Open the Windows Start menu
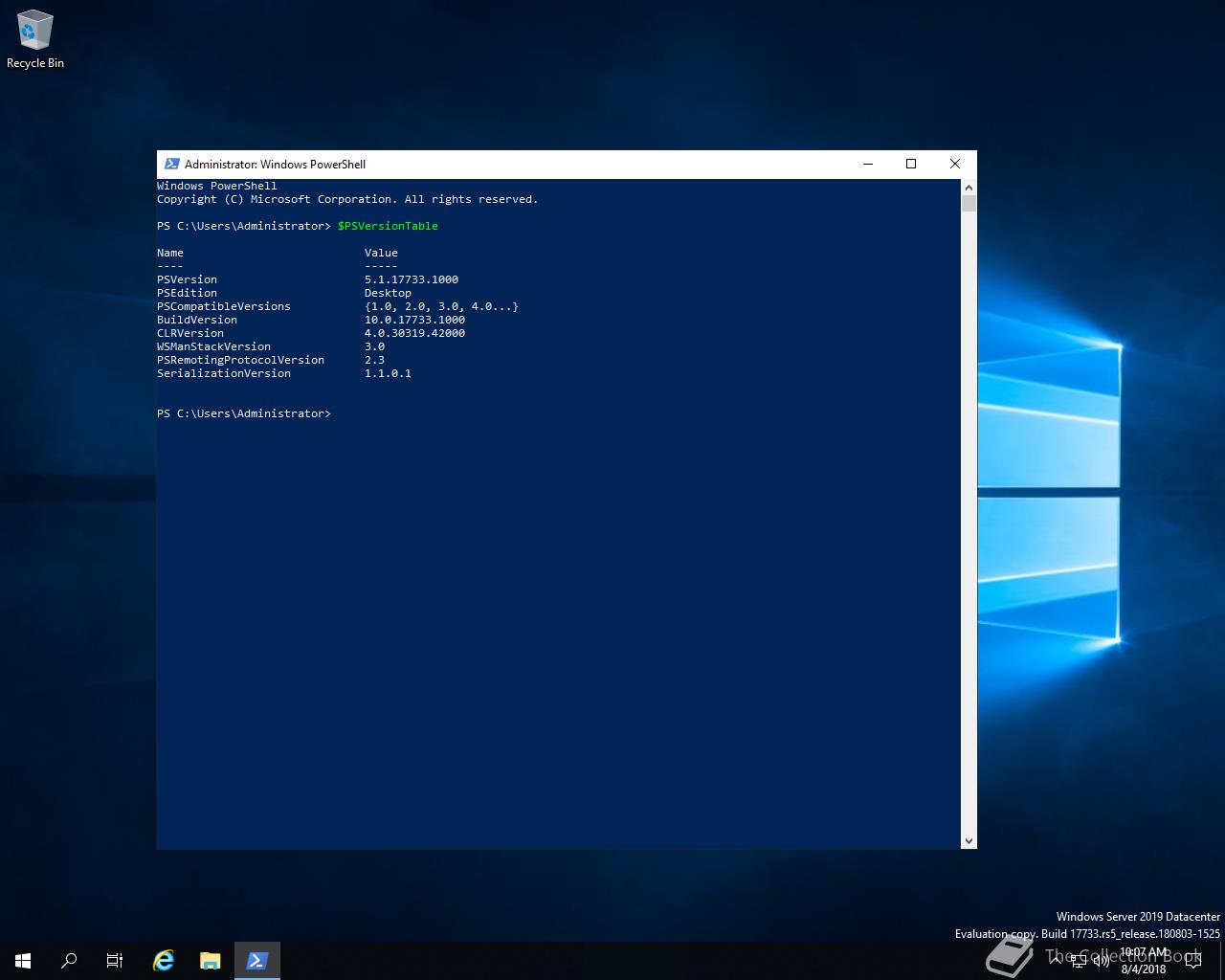This screenshot has width=1225, height=980. pos(23,961)
